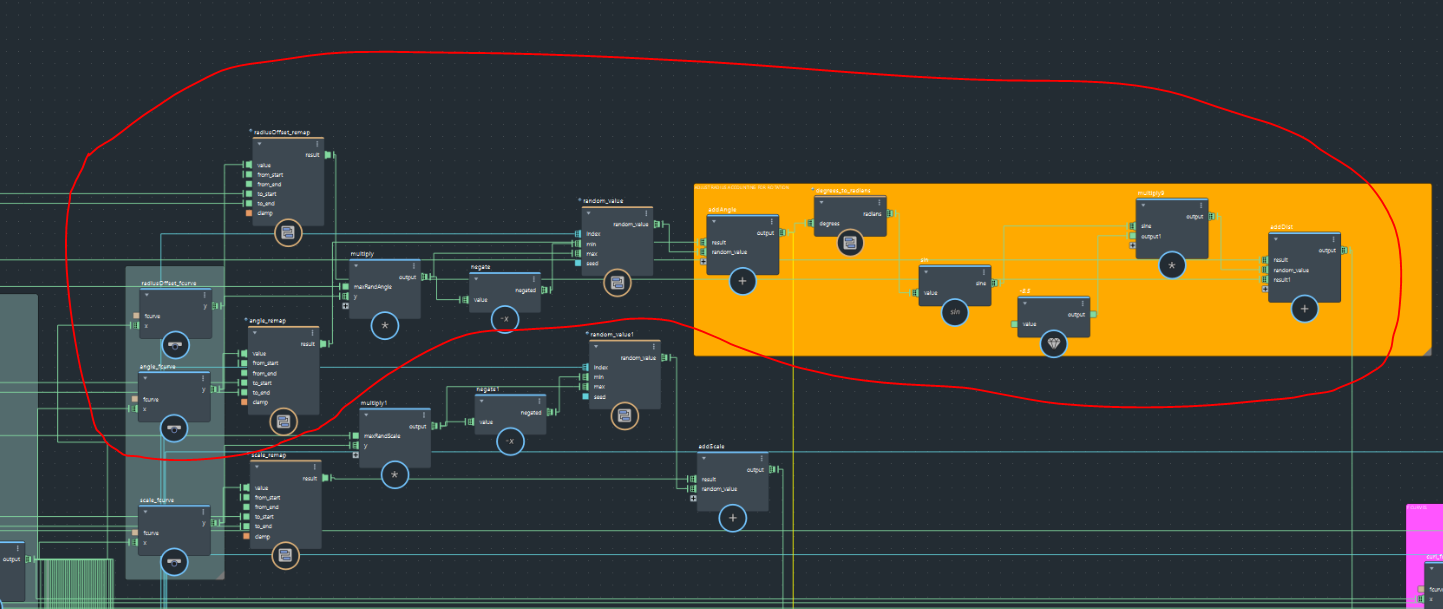This screenshot has width=1443, height=609.
Task: Click the maxRandAngle input port on multiply
Action: point(346,287)
